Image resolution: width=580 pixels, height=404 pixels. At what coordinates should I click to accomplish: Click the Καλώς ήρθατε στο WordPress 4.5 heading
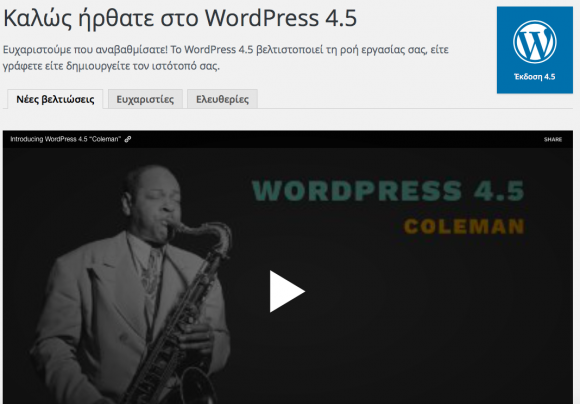[x=180, y=18]
